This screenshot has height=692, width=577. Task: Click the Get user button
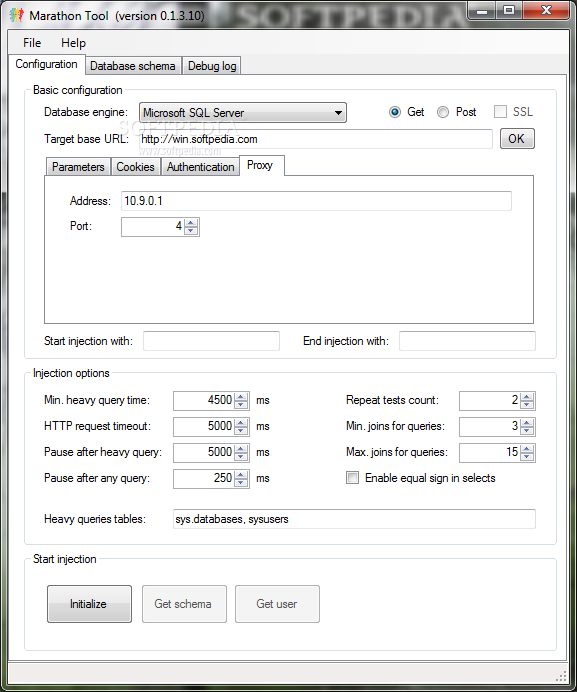(x=277, y=604)
